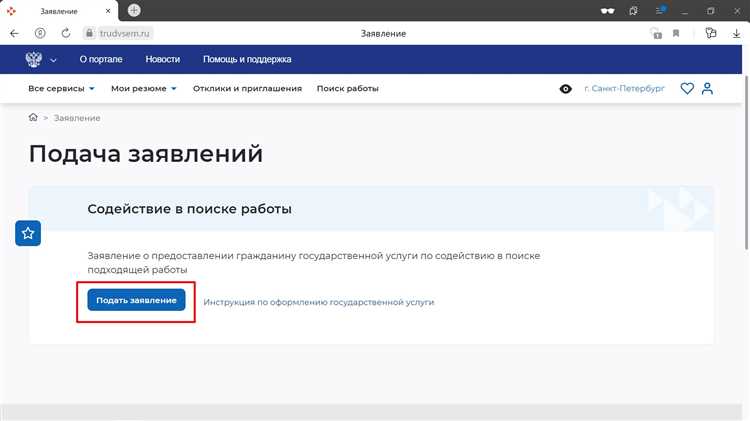Select the Заявление tab
Viewport: 750px width, 421px height.
(59, 11)
